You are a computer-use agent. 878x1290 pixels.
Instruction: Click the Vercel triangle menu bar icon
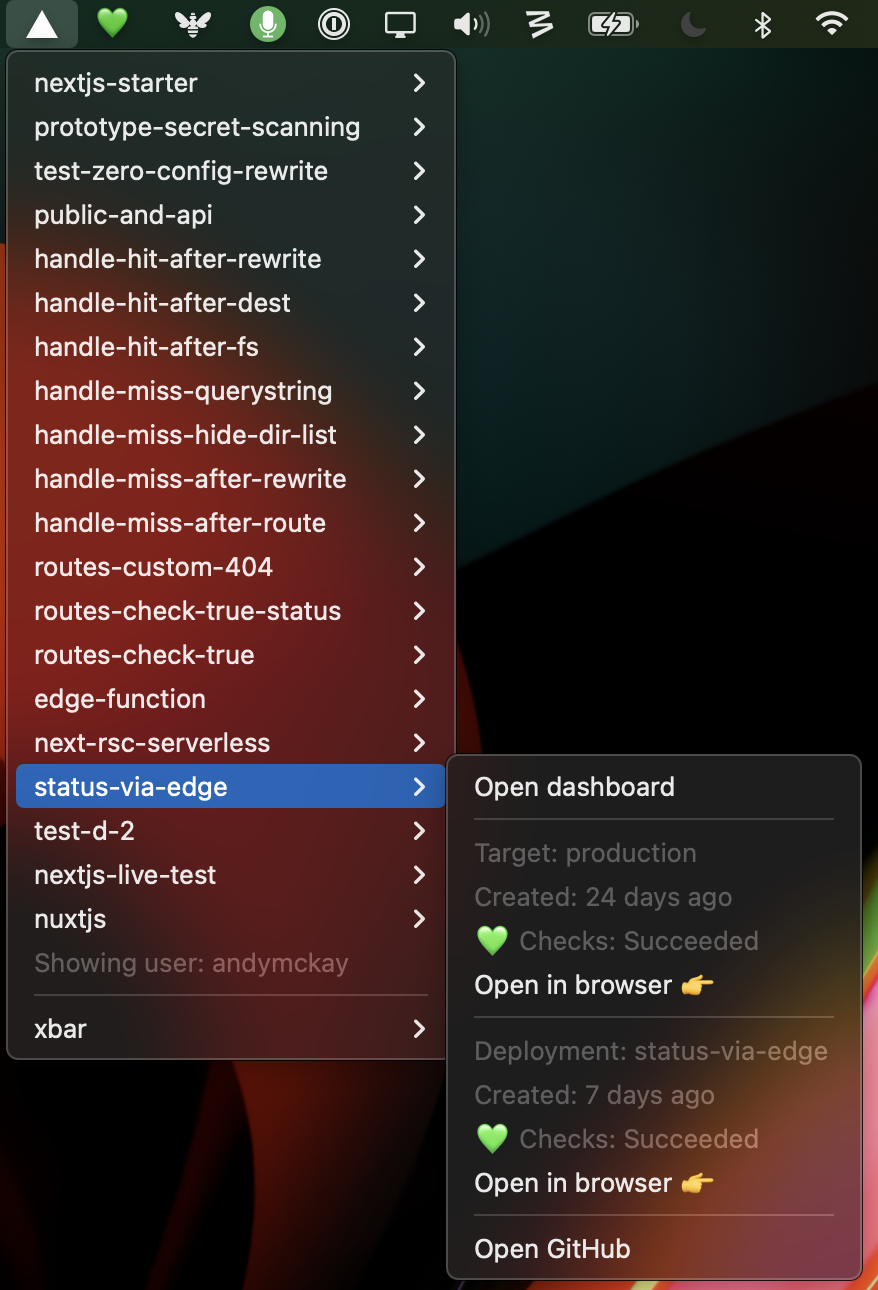pos(42,24)
